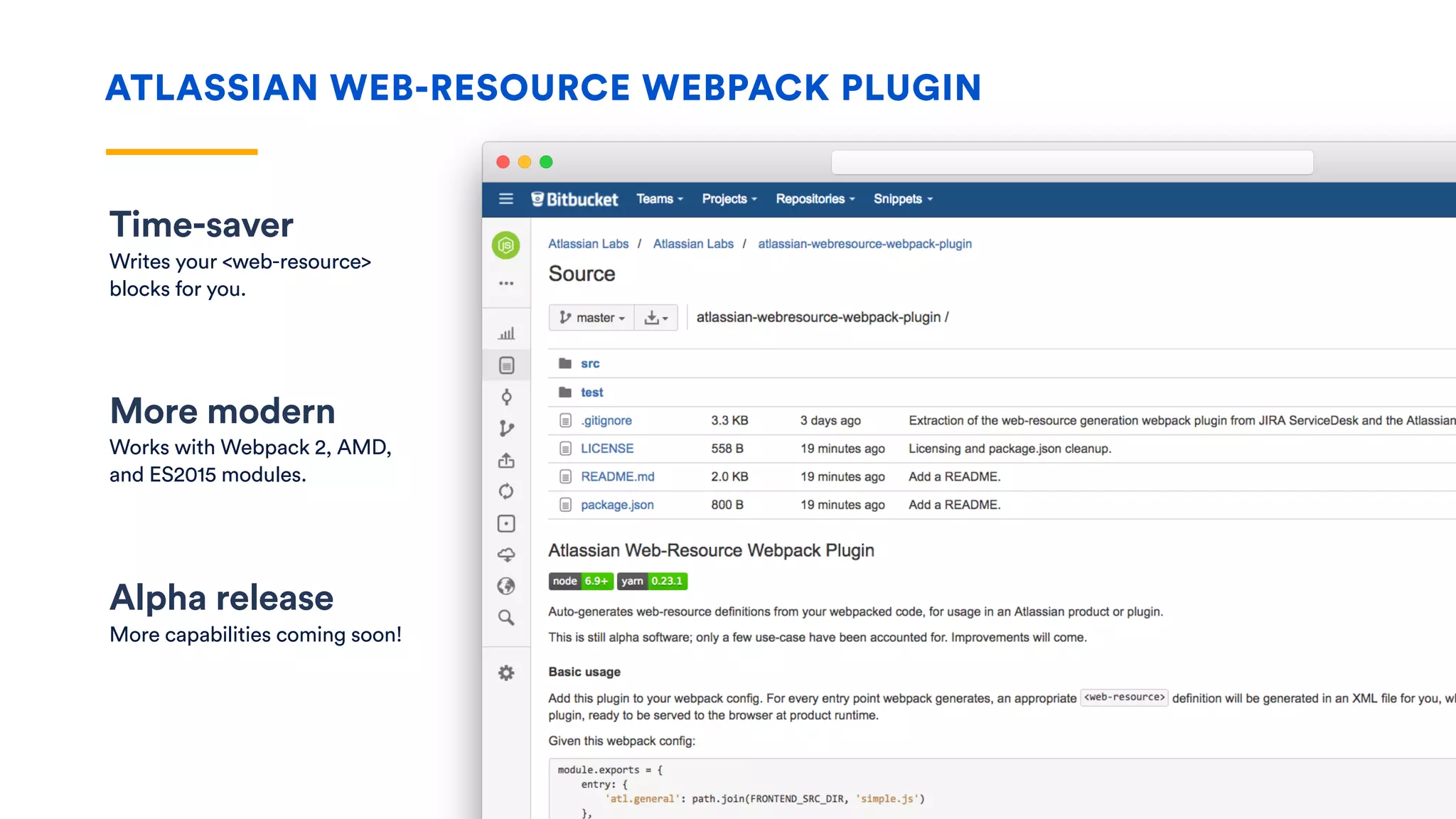
Task: Click the package.json row's 'Add a README.' commit message
Action: (954, 505)
